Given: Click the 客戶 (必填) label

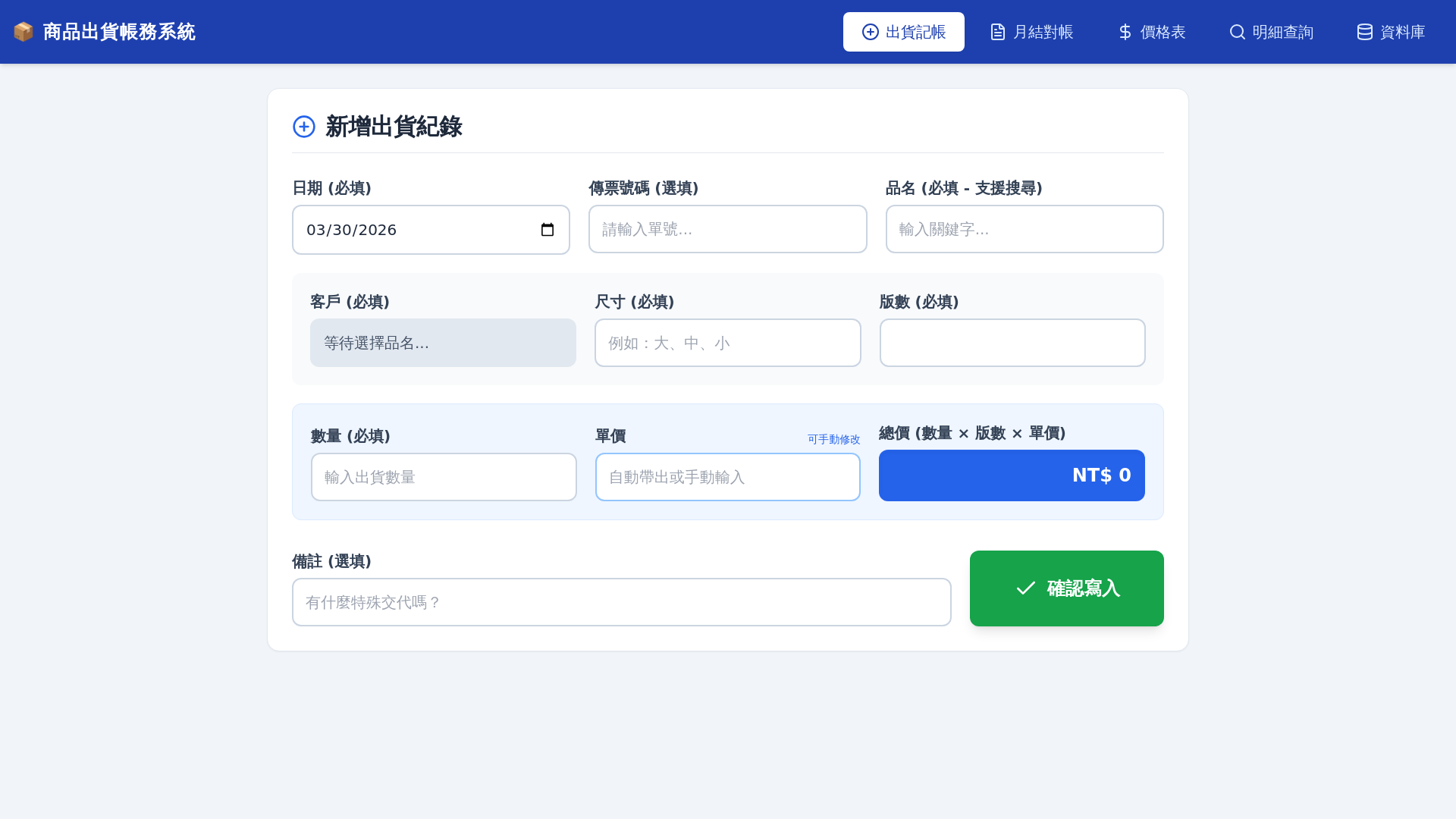Looking at the screenshot, I should (350, 302).
